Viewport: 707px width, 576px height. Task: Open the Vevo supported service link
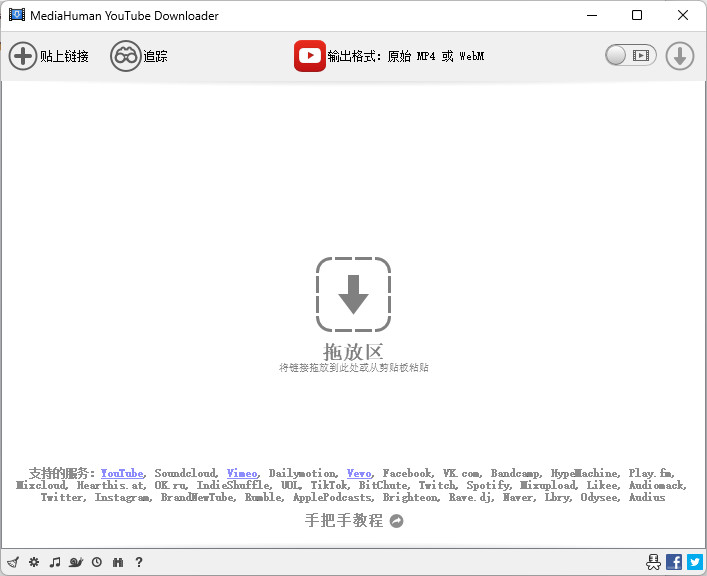[359, 473]
